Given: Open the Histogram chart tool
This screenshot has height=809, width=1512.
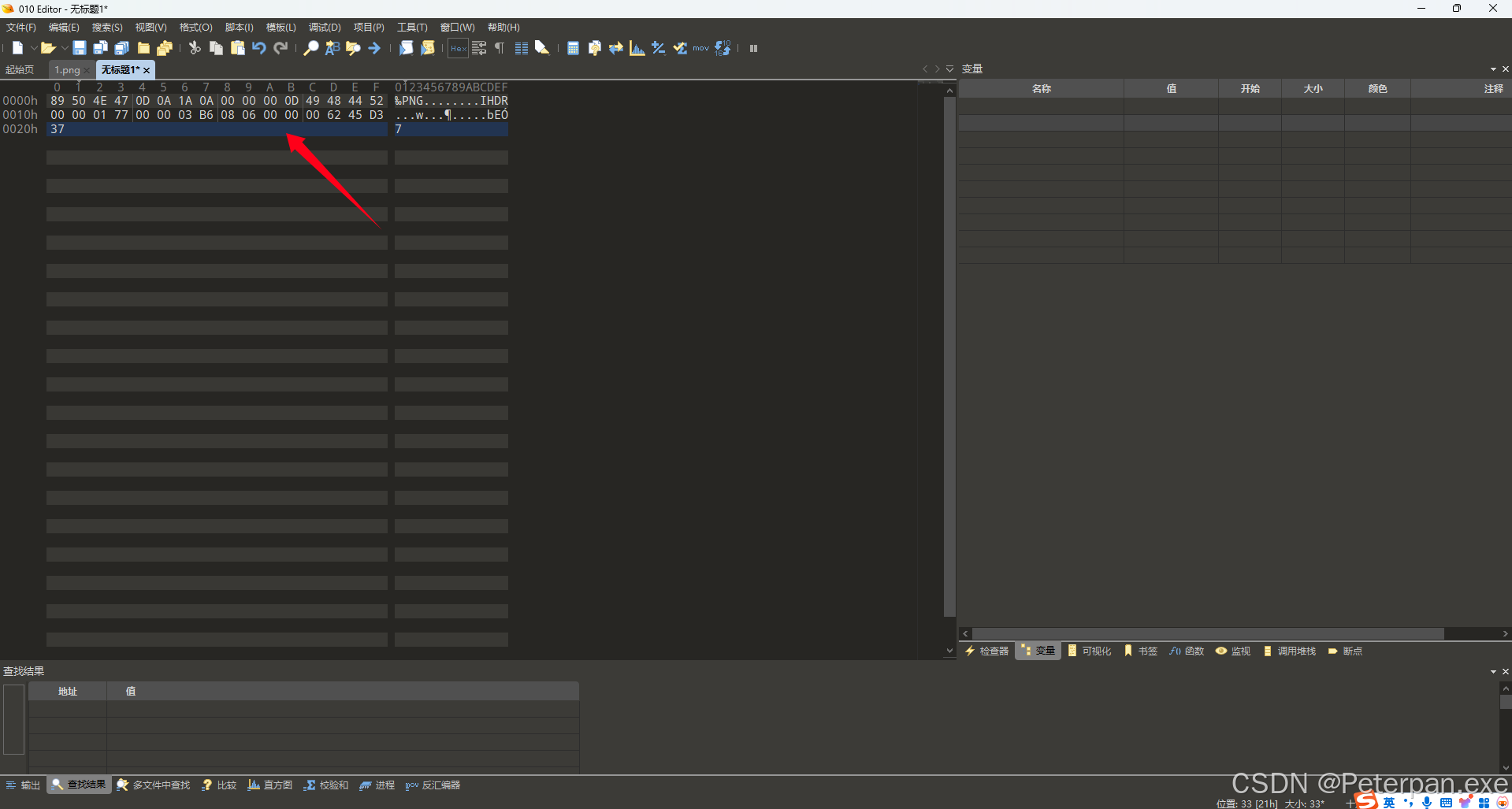Looking at the screenshot, I should click(x=637, y=48).
